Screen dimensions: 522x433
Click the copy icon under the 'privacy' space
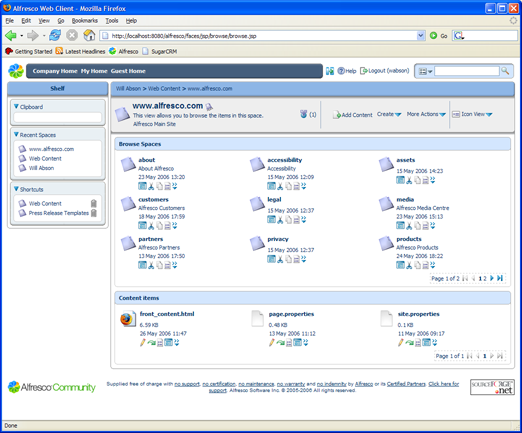click(x=289, y=259)
